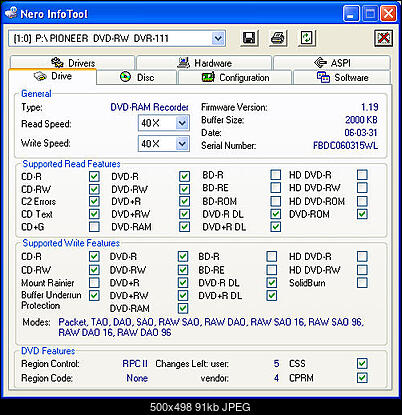Viewport: 402px width, 415px height.
Task: Click vendor changes left value 4
Action: point(276,378)
